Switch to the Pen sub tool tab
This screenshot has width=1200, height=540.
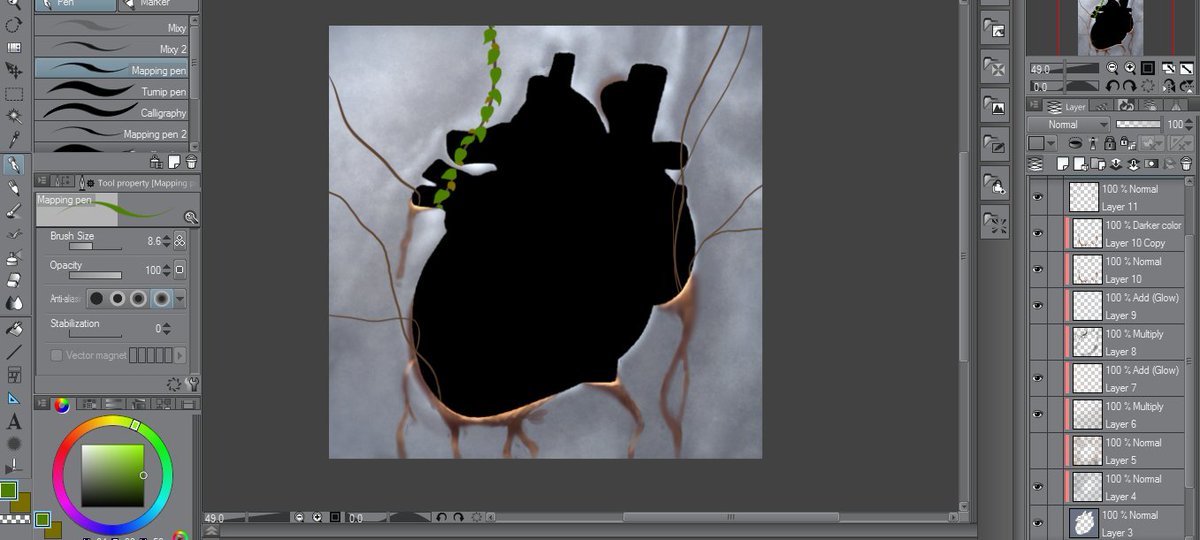[x=75, y=4]
